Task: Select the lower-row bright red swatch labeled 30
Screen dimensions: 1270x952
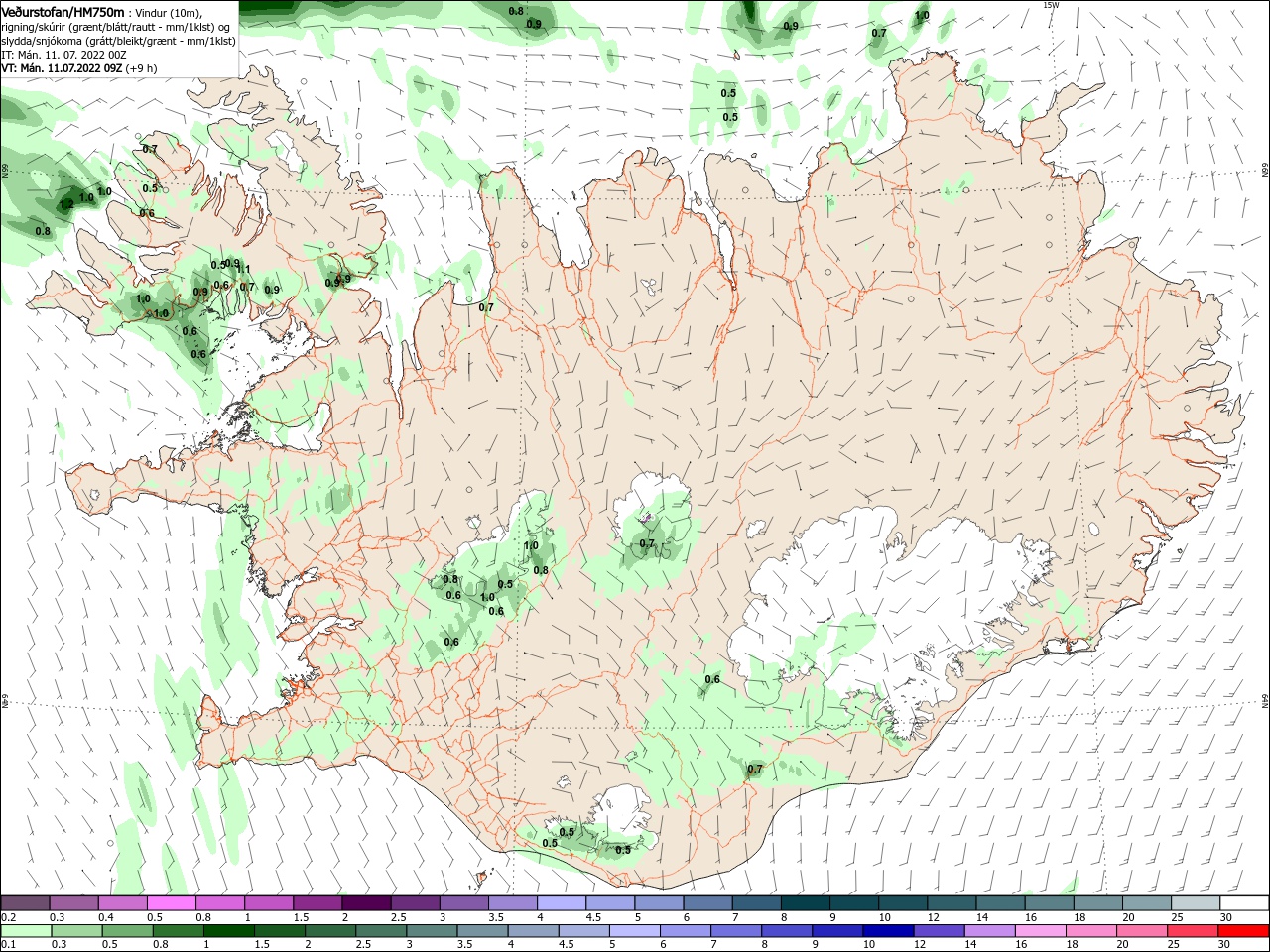Action: coord(1243,931)
